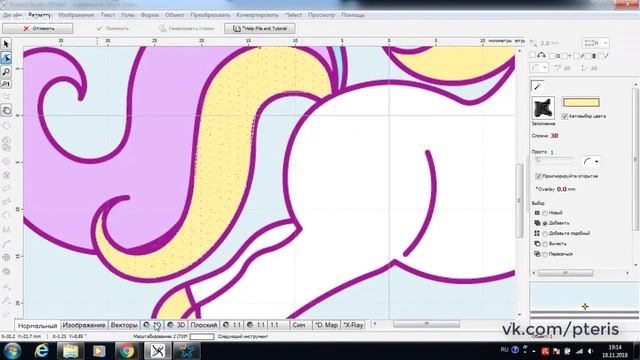This screenshot has height=360, width=640.
Task: Switch to the Плоский view tab
Action: [x=204, y=325]
